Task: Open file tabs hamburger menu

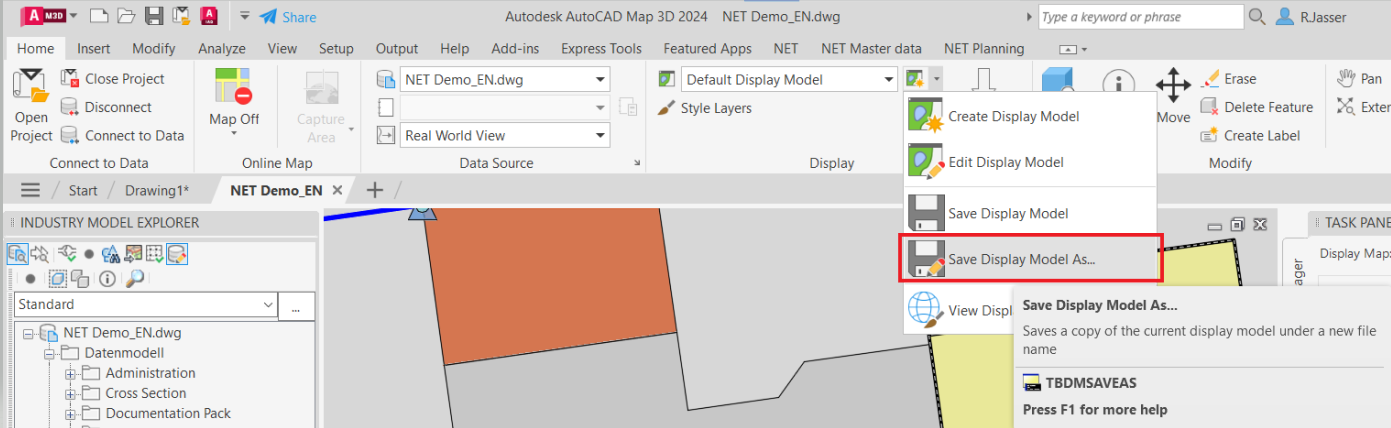Action: [x=31, y=190]
